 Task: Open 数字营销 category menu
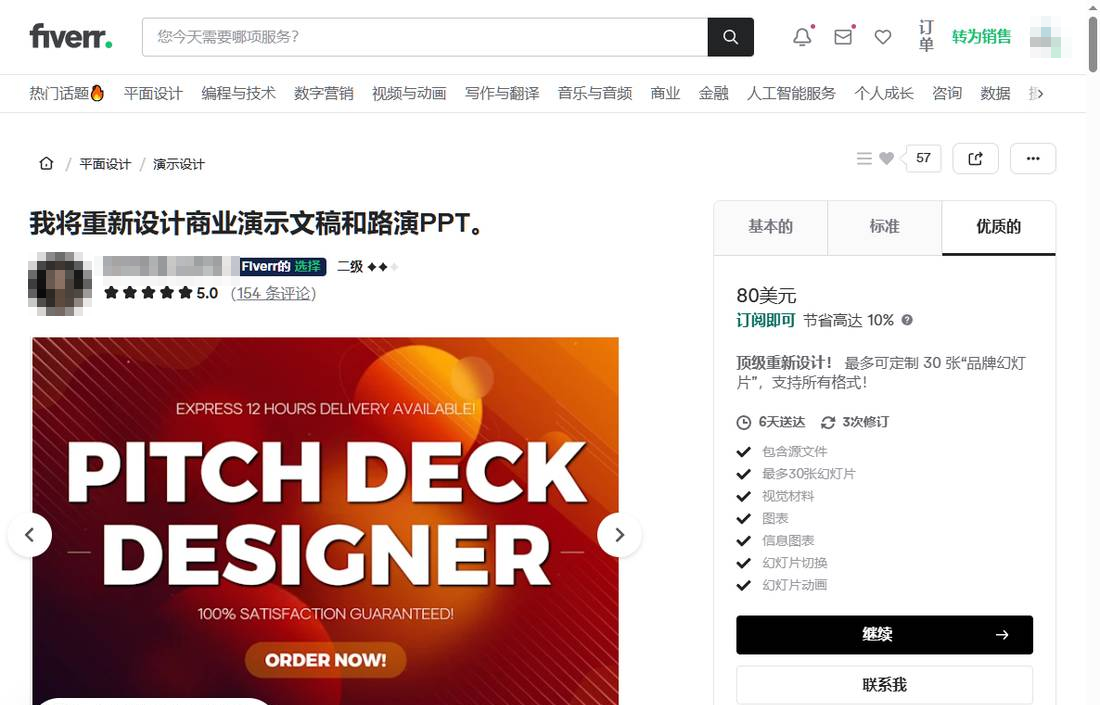coord(323,93)
